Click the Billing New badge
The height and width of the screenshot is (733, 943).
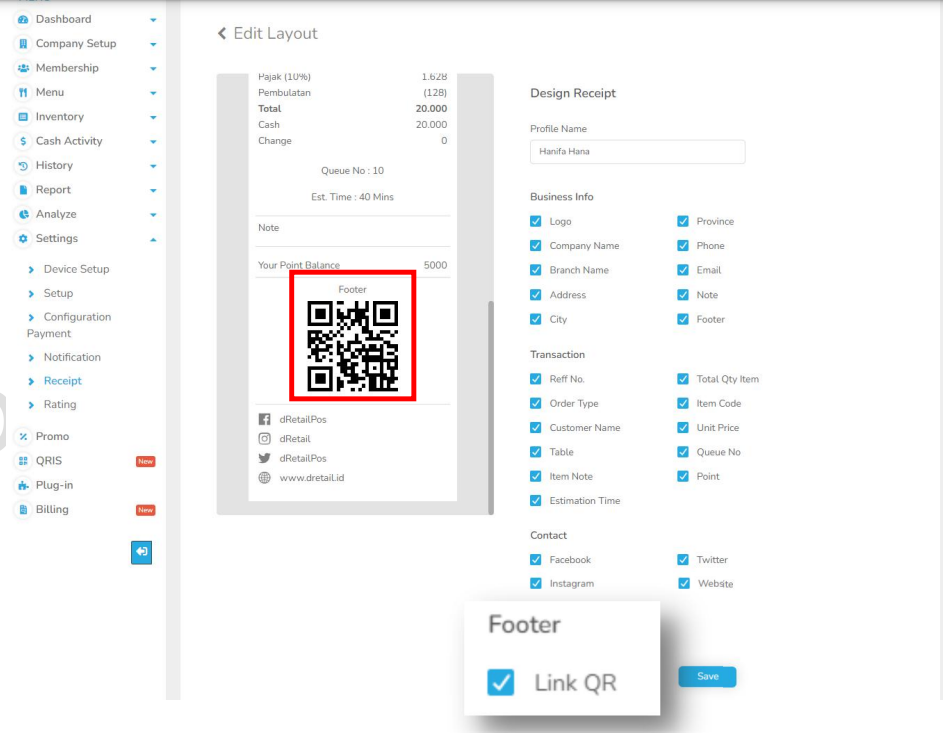click(x=146, y=510)
